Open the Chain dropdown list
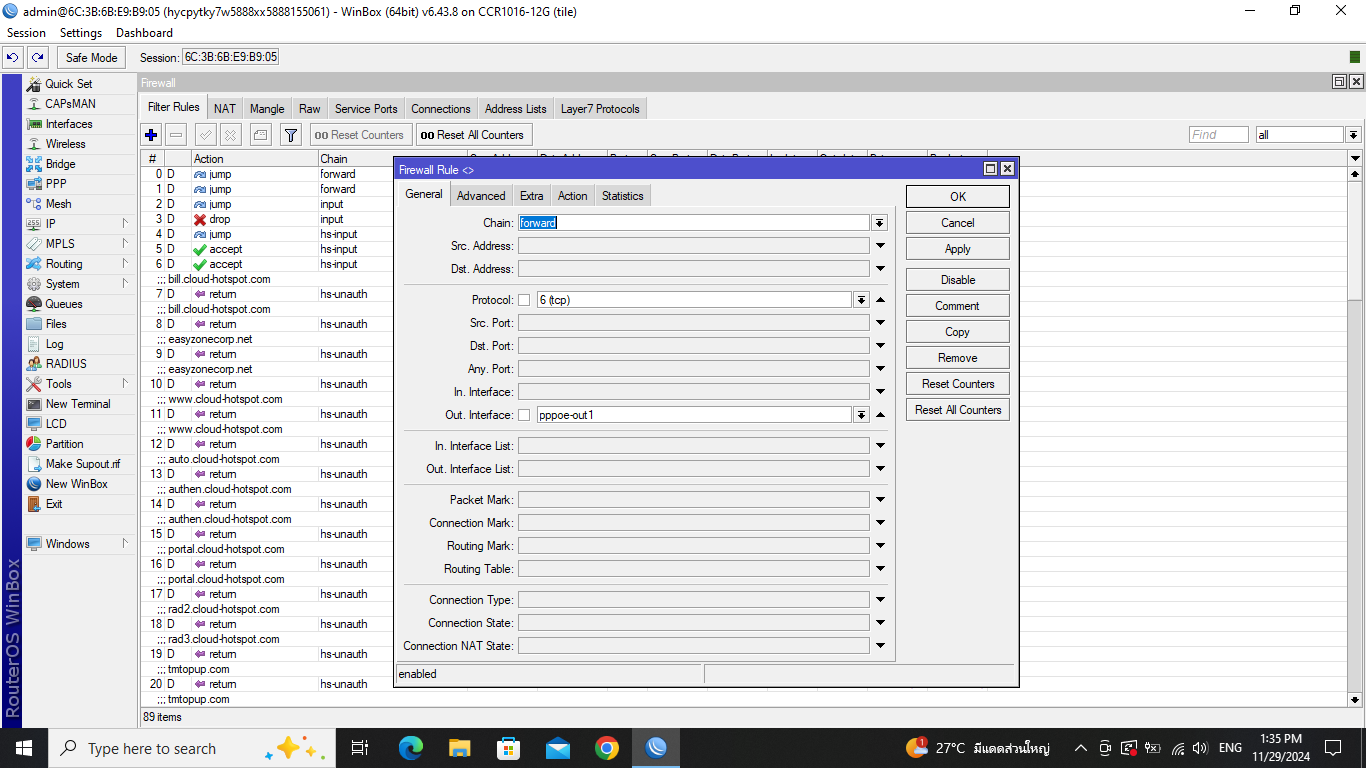 (x=880, y=223)
